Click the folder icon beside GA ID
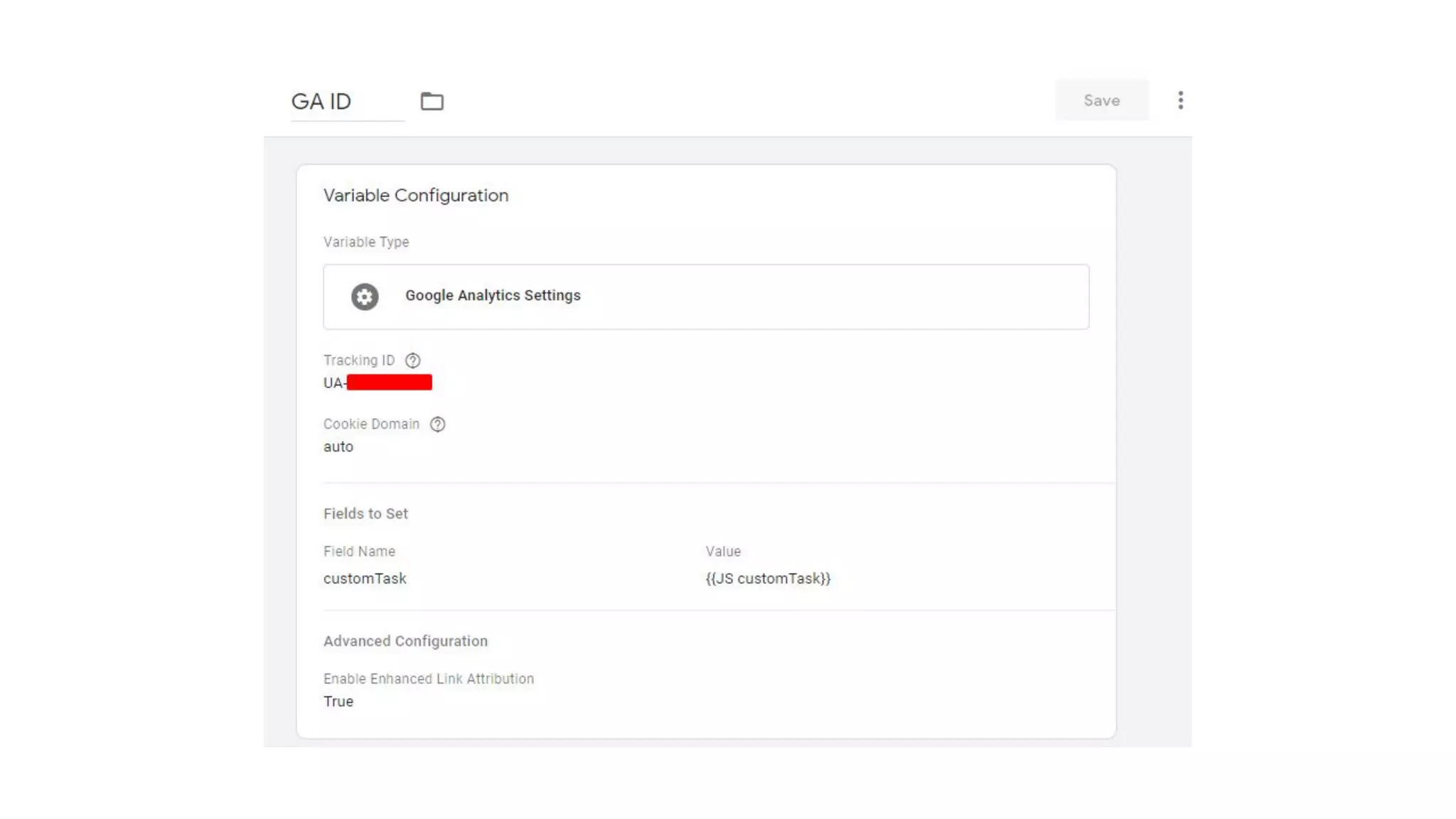This screenshot has width=1456, height=819. point(432,101)
